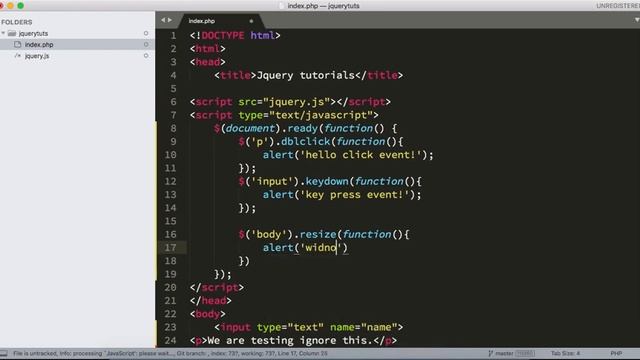Click line number 8 in the gutter
Image resolution: width=640 pixels, height=360 pixels.
tap(173, 128)
